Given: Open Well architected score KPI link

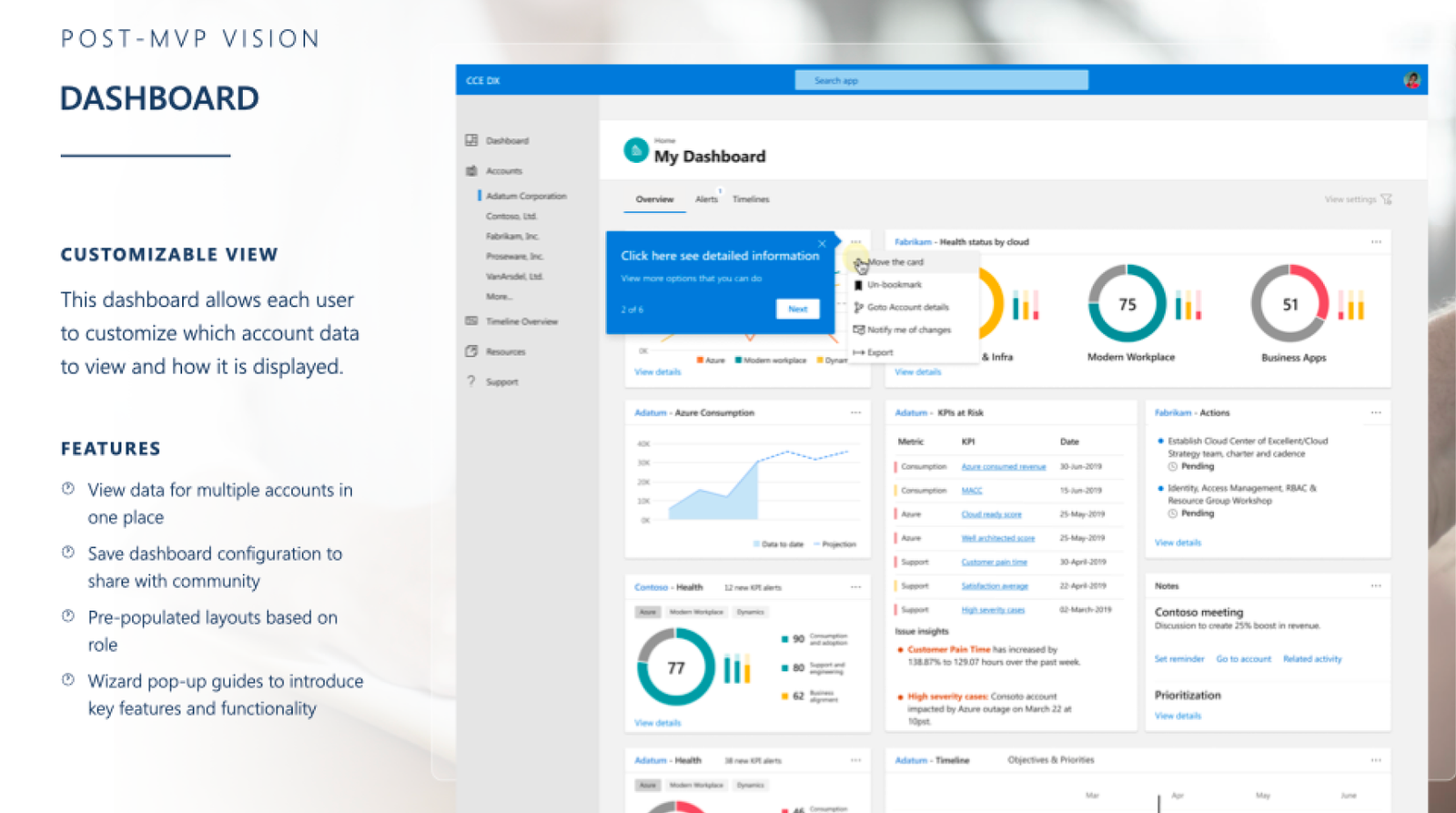Looking at the screenshot, I should [997, 538].
